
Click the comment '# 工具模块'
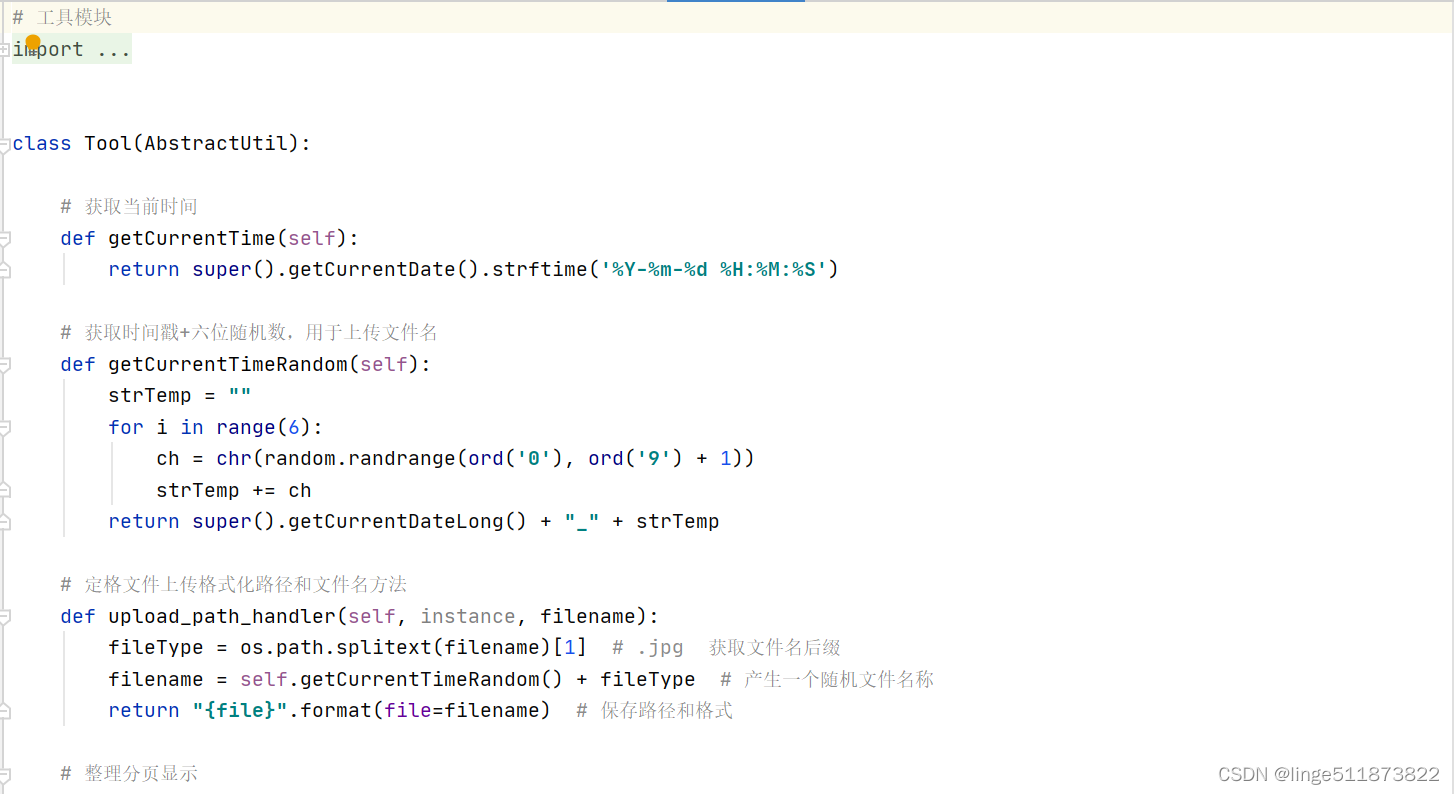62,17
